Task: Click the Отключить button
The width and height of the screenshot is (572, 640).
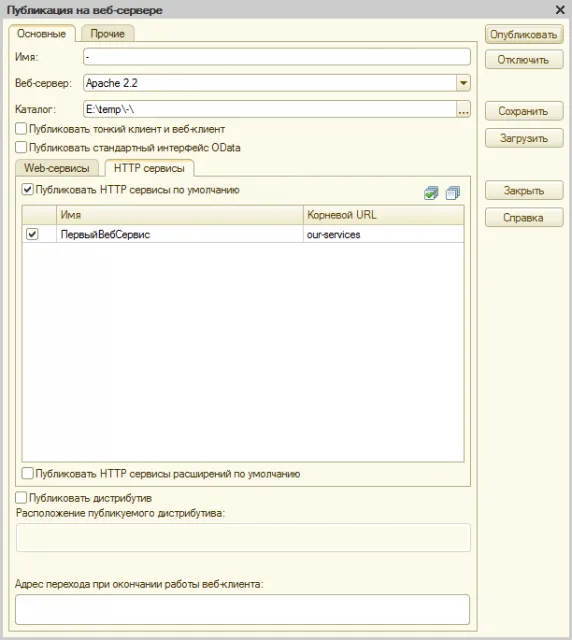Action: (x=524, y=60)
